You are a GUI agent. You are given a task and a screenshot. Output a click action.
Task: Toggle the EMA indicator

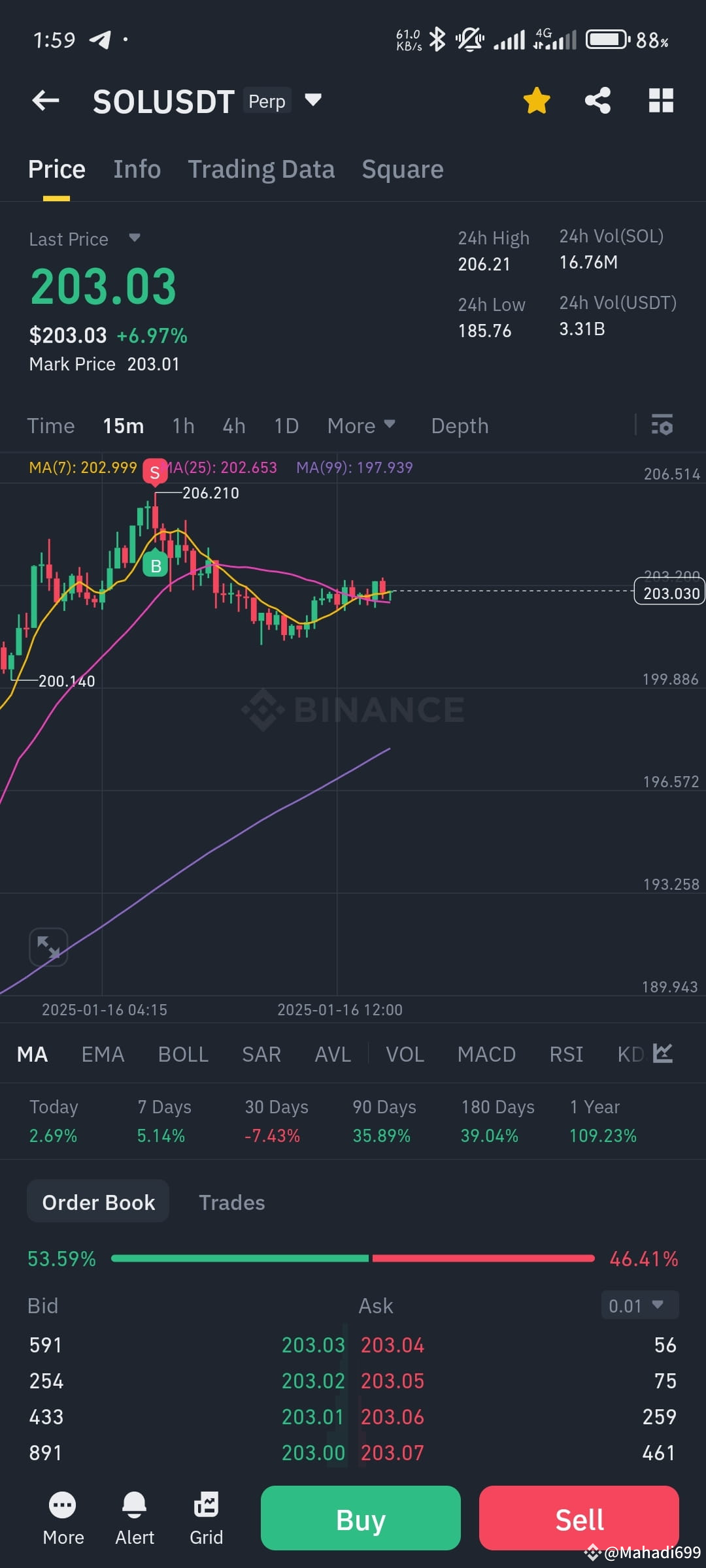point(103,1054)
